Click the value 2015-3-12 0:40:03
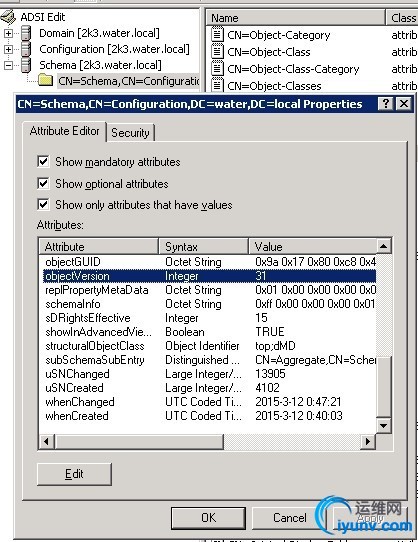The width and height of the screenshot is (418, 542). coord(299,416)
